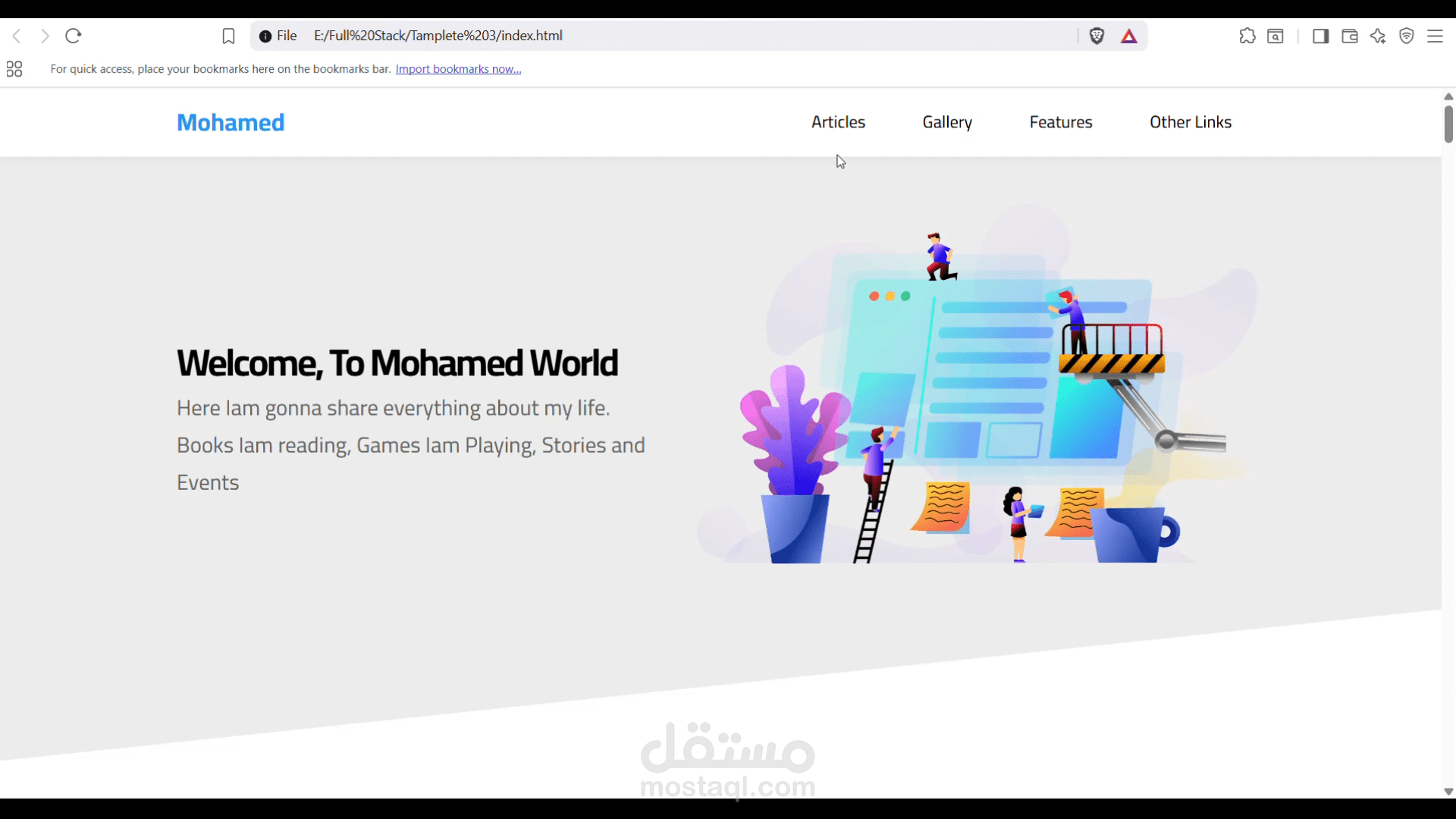Select the Mohamed site logo
The height and width of the screenshot is (819, 1456).
click(230, 122)
